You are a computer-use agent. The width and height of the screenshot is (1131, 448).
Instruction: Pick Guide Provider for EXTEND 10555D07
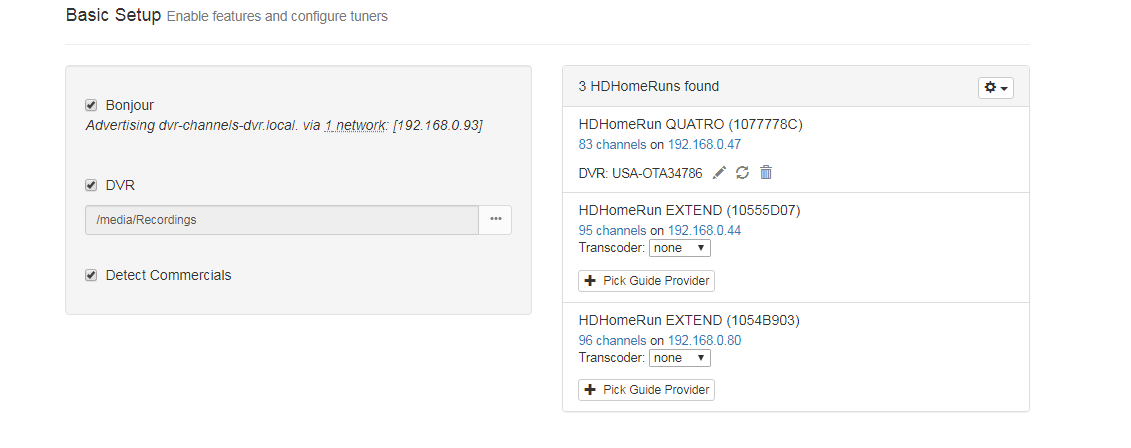(646, 281)
